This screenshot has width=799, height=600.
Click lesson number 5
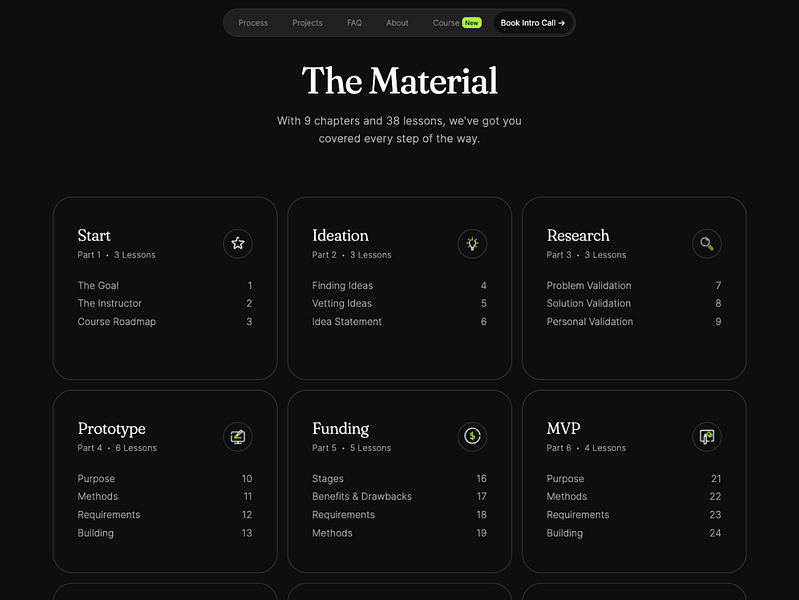484,303
